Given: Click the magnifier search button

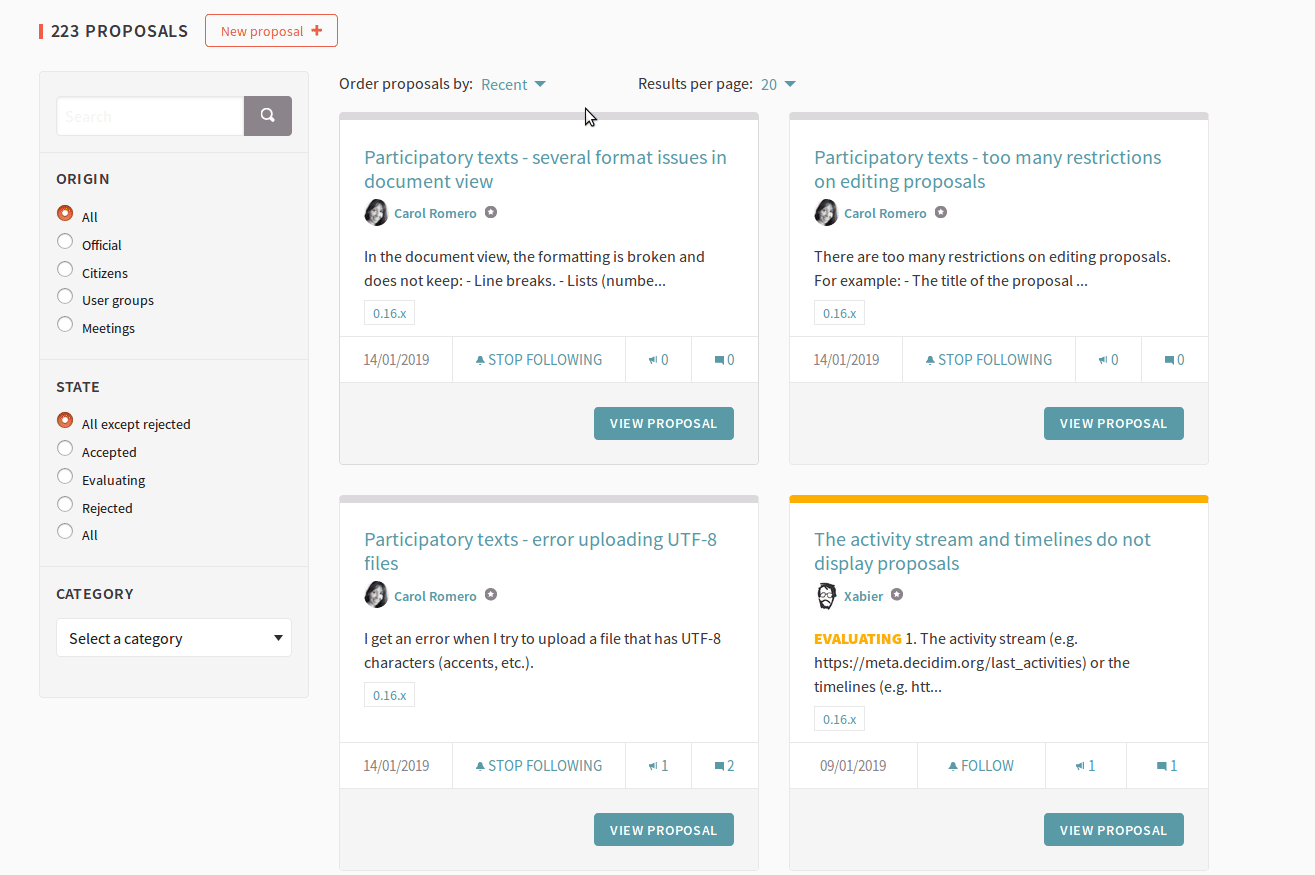Looking at the screenshot, I should [x=267, y=116].
